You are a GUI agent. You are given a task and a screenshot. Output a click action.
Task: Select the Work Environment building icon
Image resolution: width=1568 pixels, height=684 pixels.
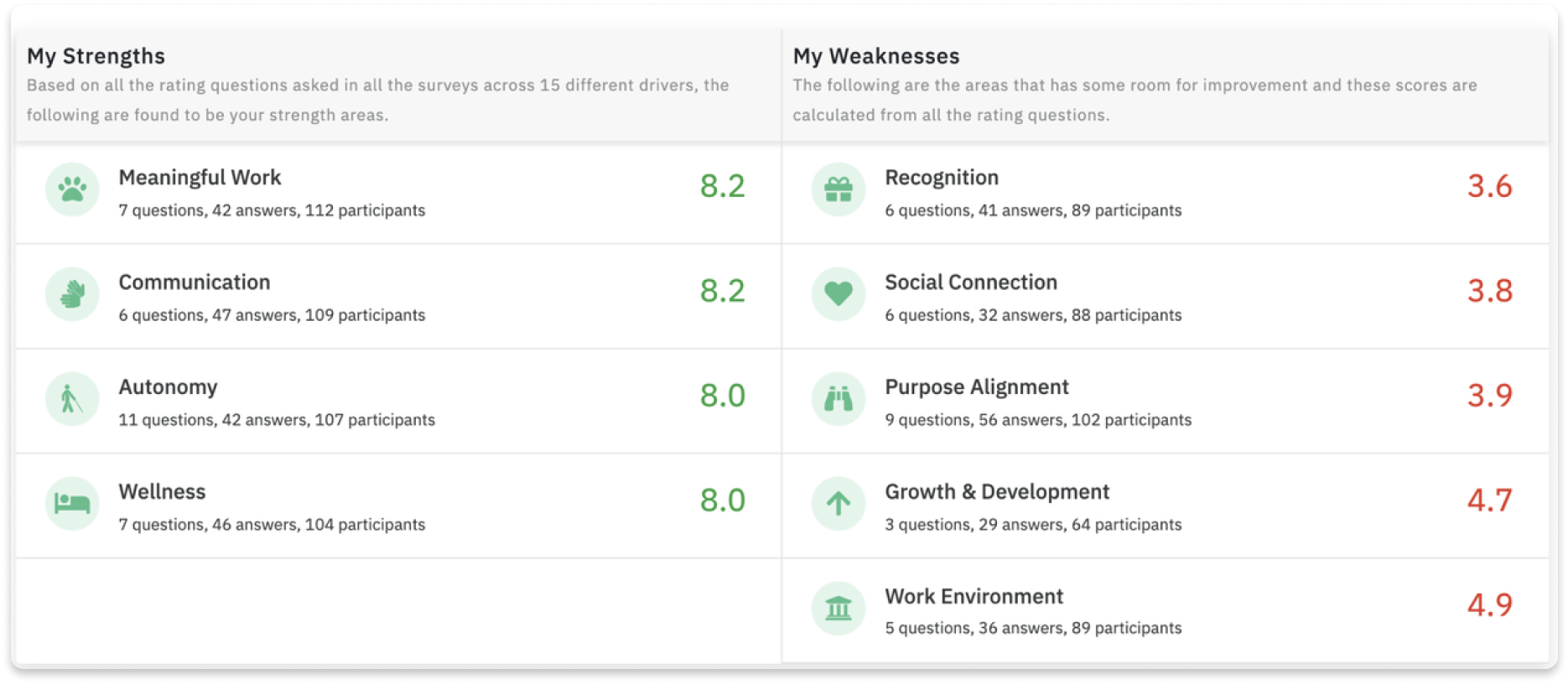(x=839, y=609)
